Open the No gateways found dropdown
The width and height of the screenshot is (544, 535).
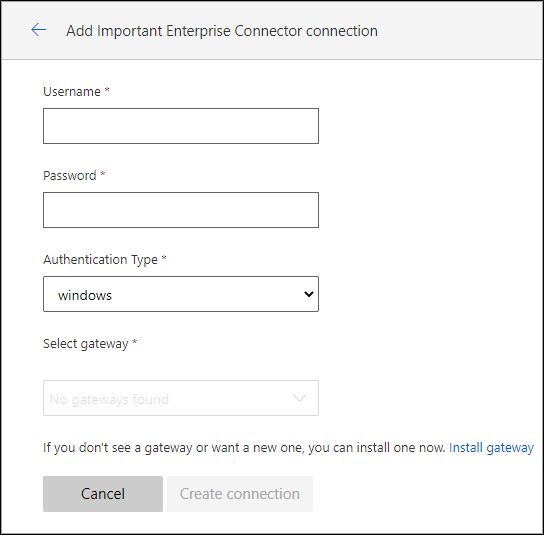tap(181, 398)
